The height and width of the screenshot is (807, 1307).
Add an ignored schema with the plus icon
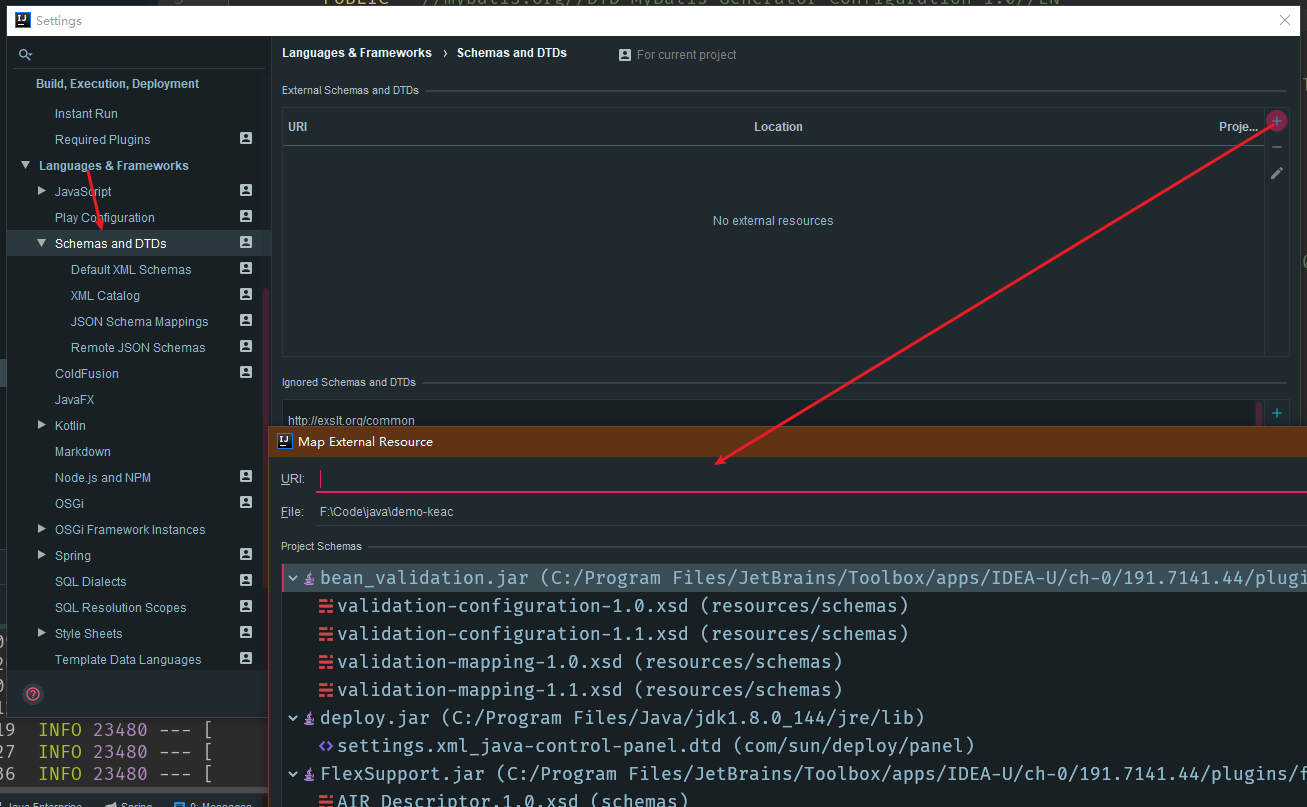click(x=1277, y=412)
